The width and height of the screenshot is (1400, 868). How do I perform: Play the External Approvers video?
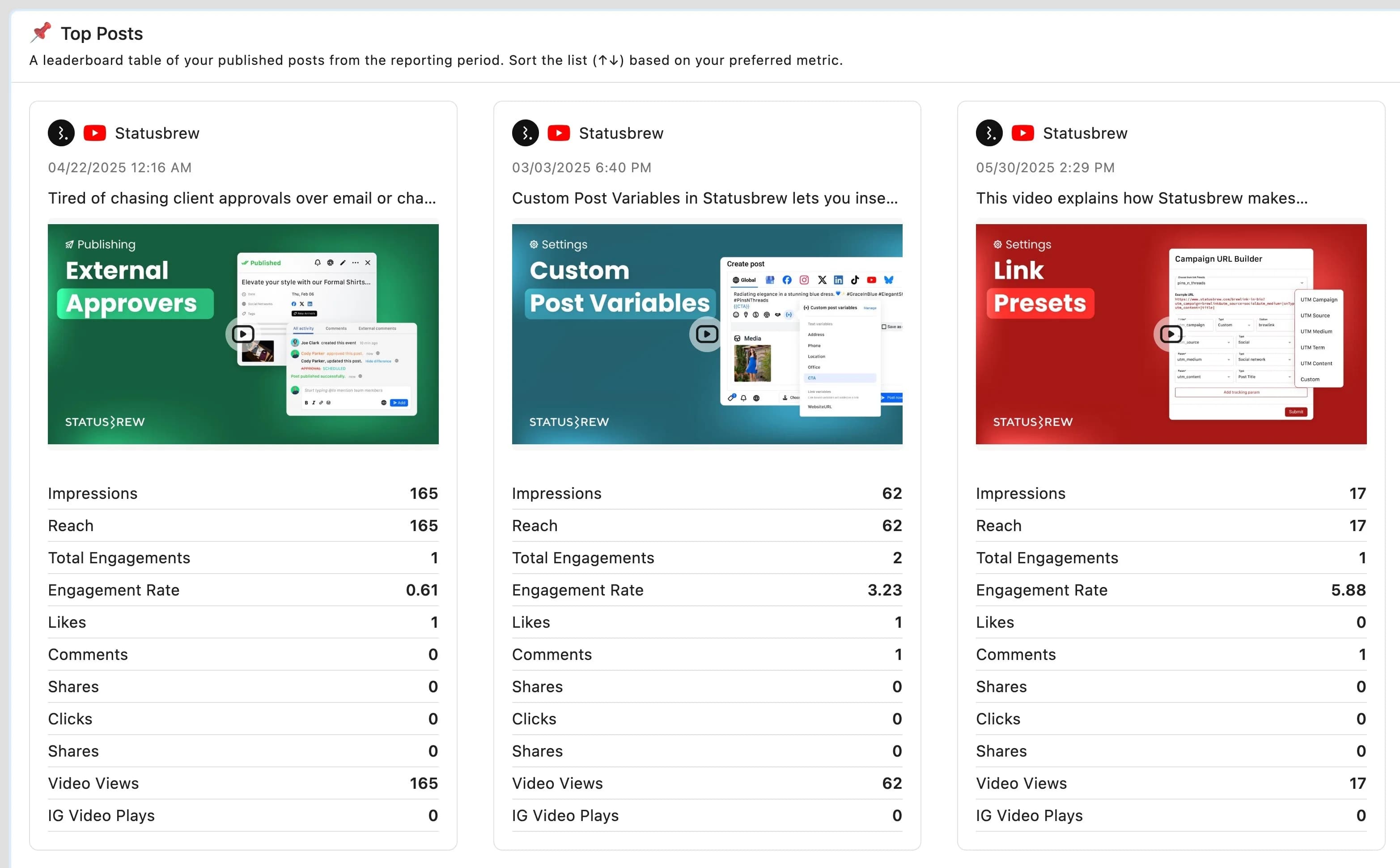(x=243, y=334)
